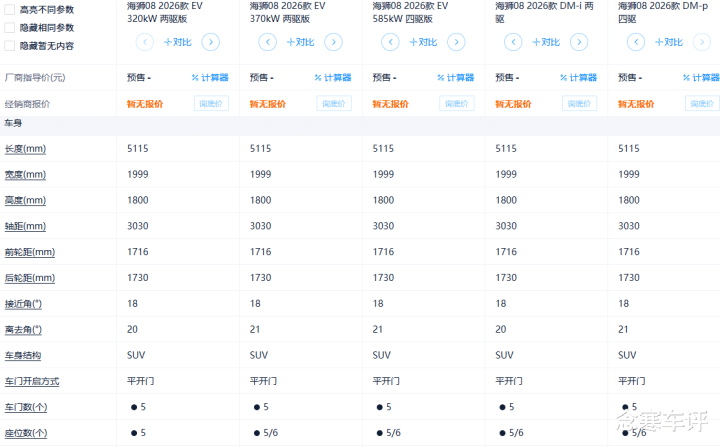The image size is (720, 447).
Task: Open 轴距(mm) parameter link
Action: (25, 226)
